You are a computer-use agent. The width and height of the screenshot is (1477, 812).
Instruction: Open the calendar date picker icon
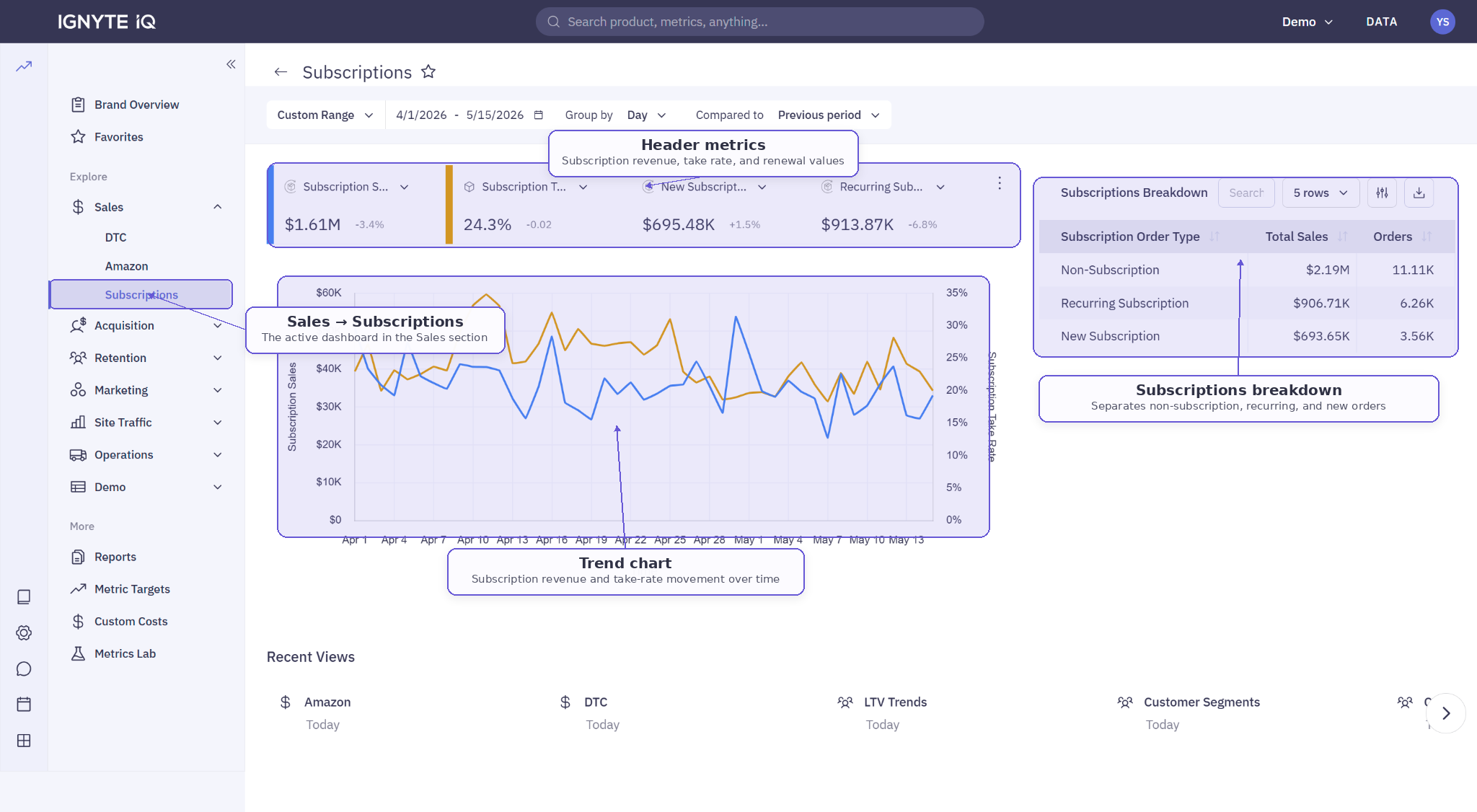click(x=539, y=115)
